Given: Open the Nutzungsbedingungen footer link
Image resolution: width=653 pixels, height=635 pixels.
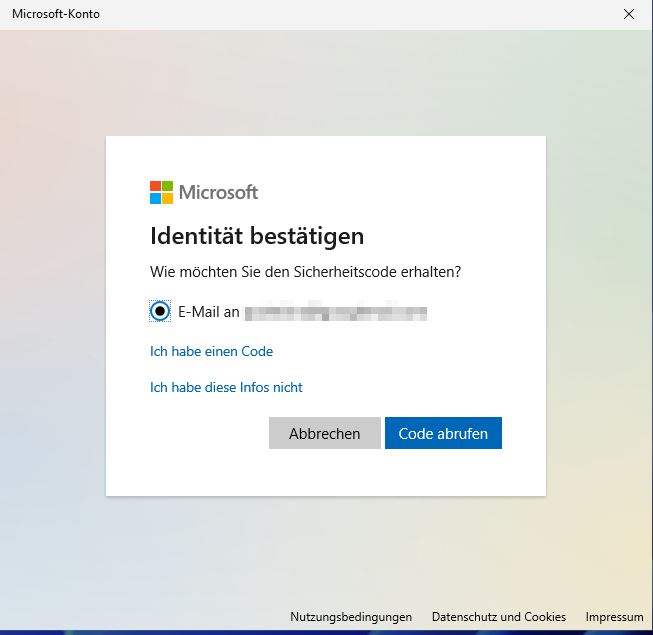Looking at the screenshot, I should [351, 617].
